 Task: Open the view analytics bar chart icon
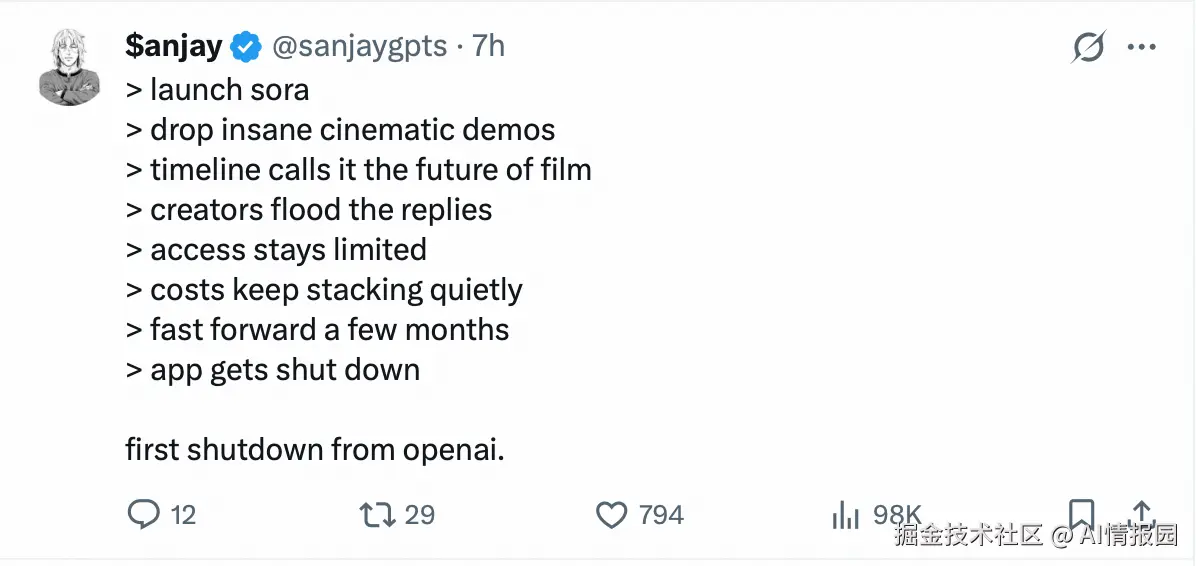(x=845, y=515)
